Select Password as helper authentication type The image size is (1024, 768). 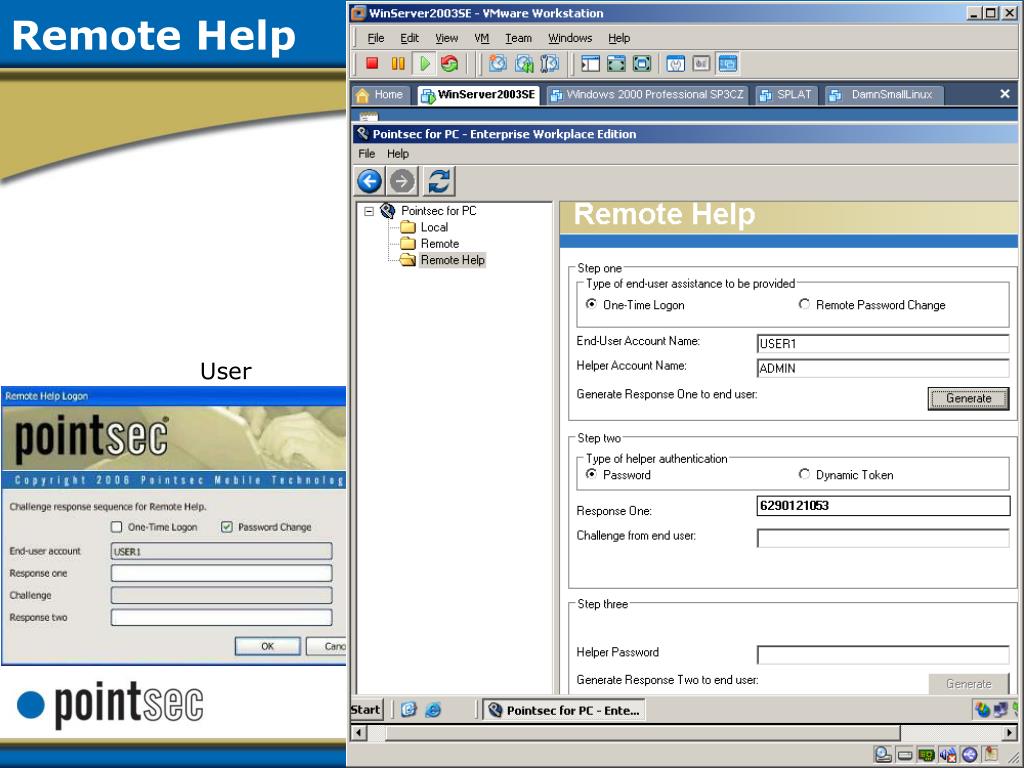click(x=591, y=474)
